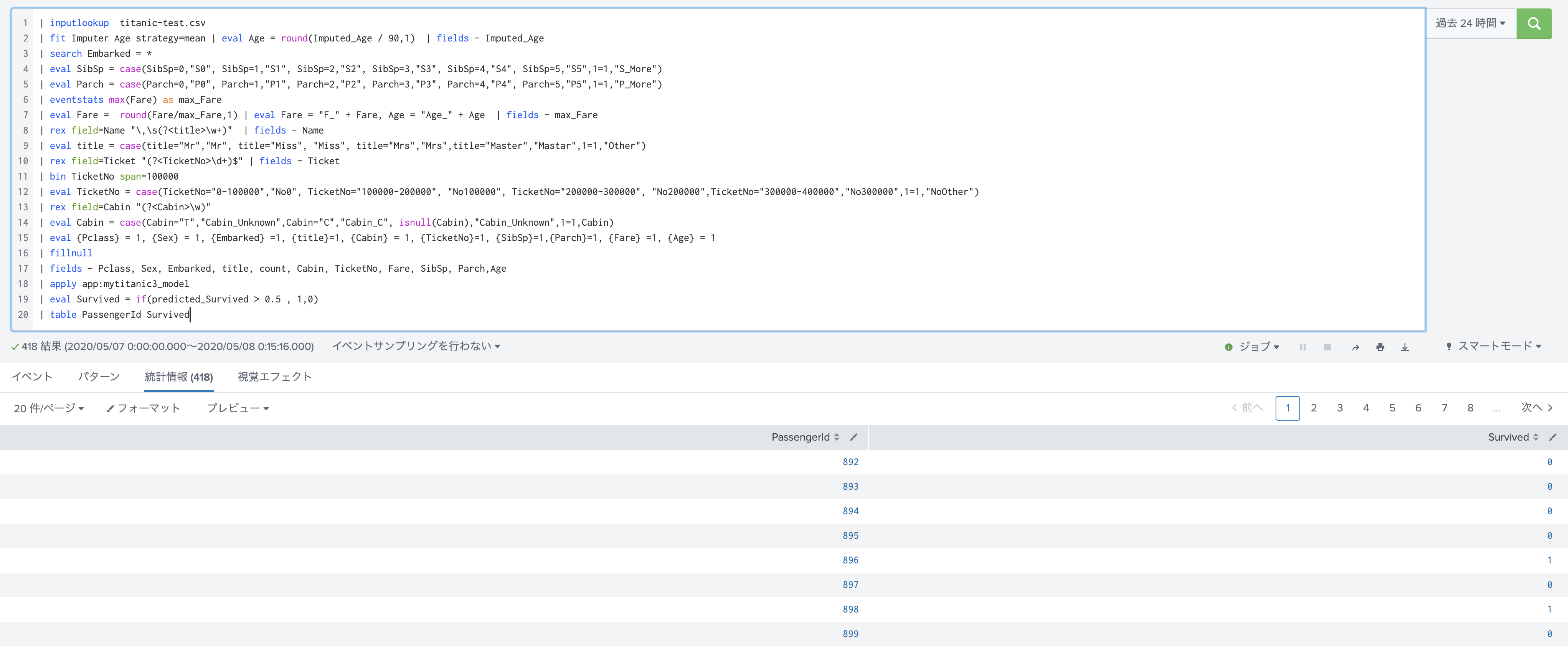This screenshot has width=1568, height=654.
Task: Click PassengerId value 896 in table
Action: coord(850,560)
